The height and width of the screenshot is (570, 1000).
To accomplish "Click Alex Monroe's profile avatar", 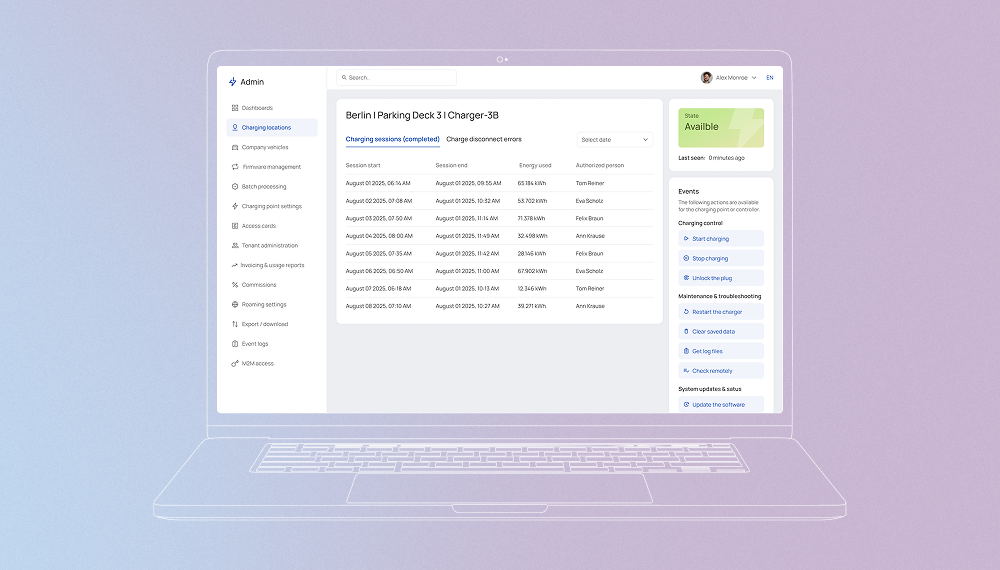I will coord(707,78).
